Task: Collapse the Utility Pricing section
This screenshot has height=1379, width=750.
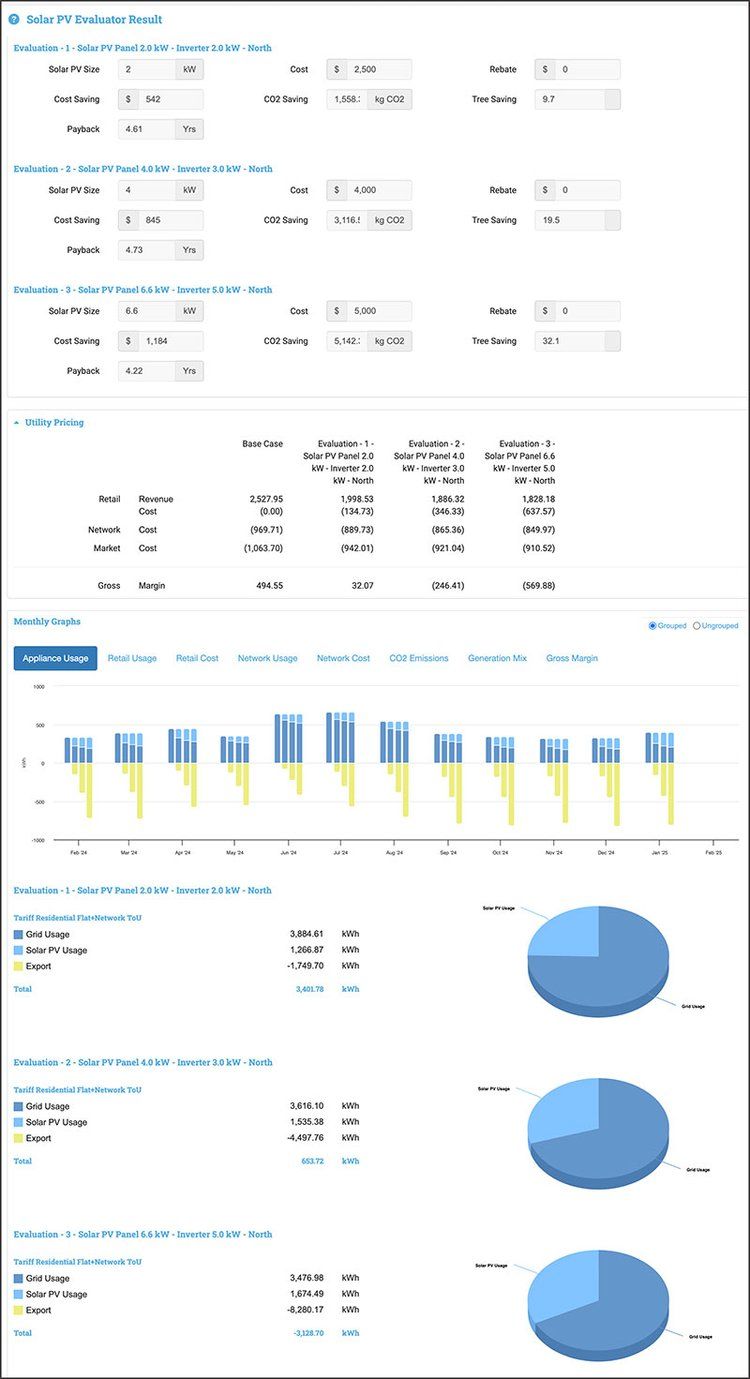Action: pos(17,423)
